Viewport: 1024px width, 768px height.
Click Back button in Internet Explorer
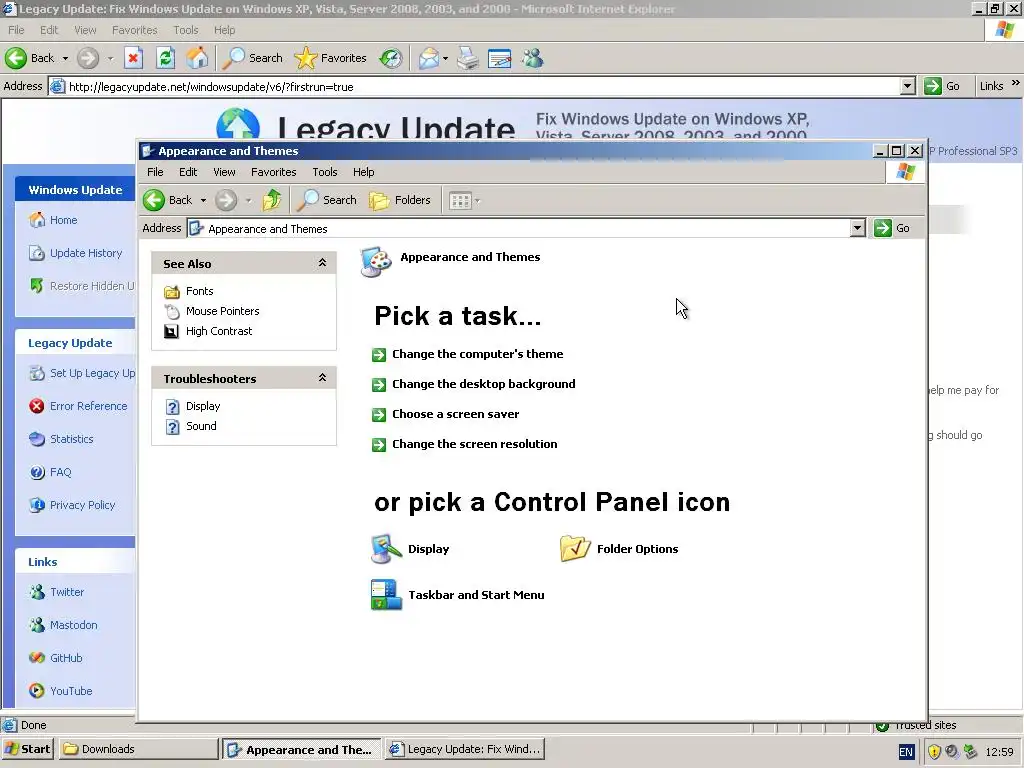[29, 58]
